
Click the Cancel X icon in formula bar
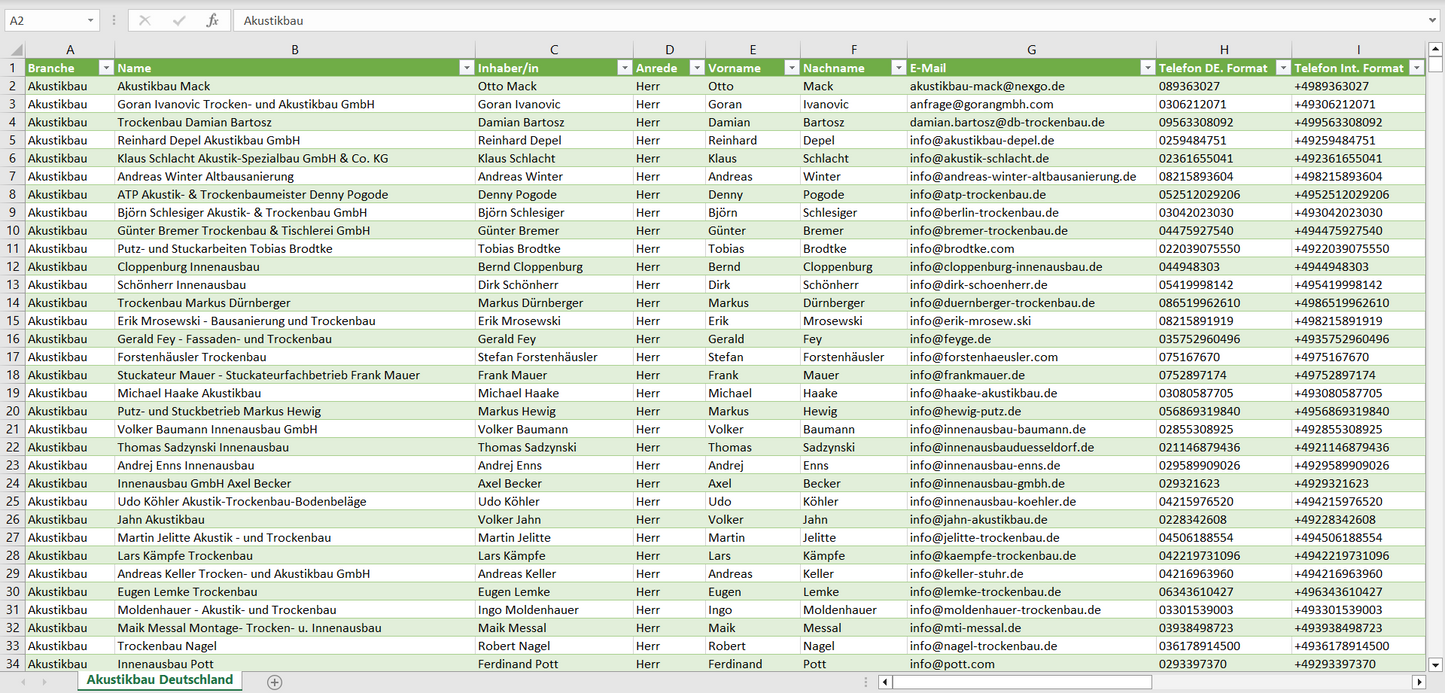(x=145, y=20)
